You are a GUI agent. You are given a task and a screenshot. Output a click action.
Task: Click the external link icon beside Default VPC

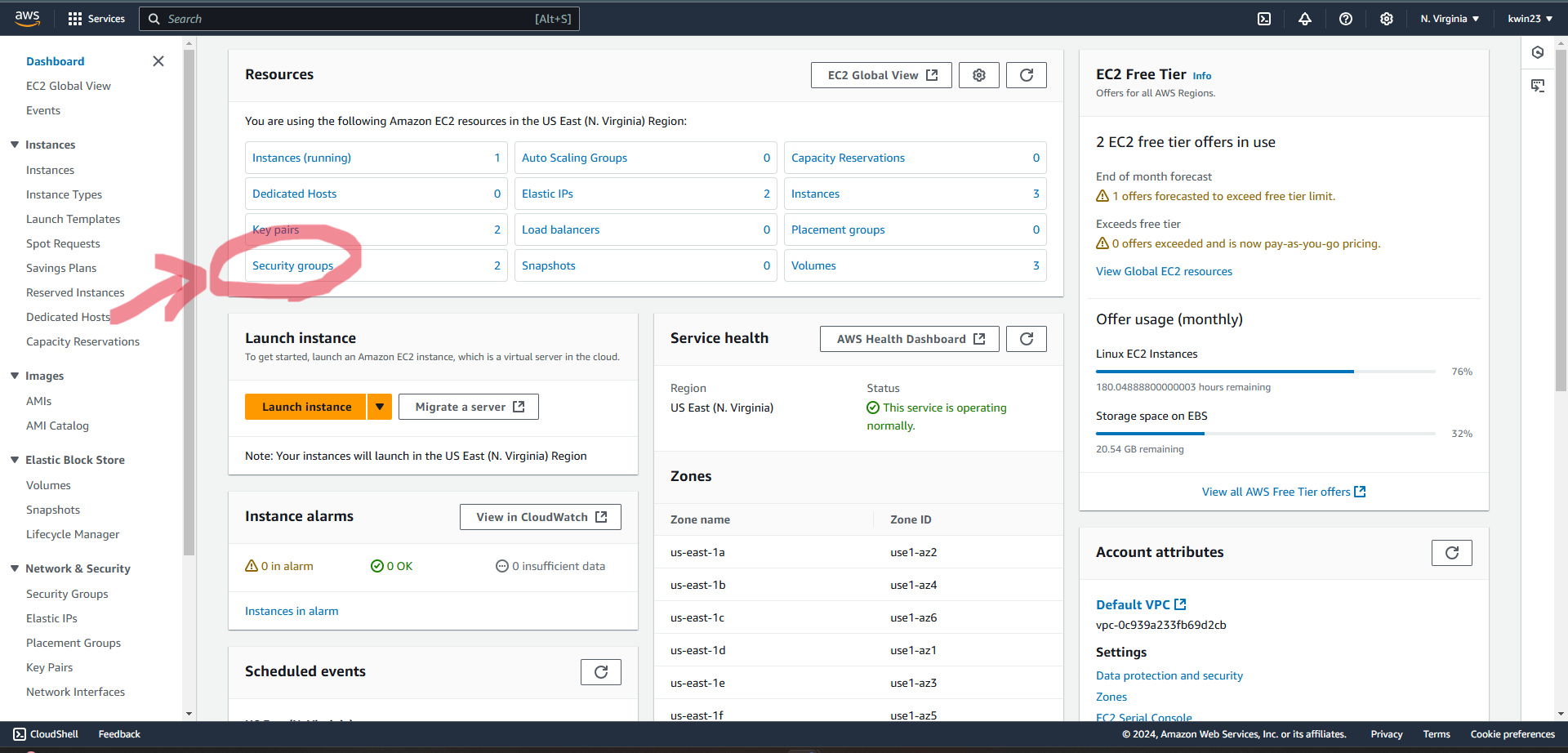click(1180, 604)
